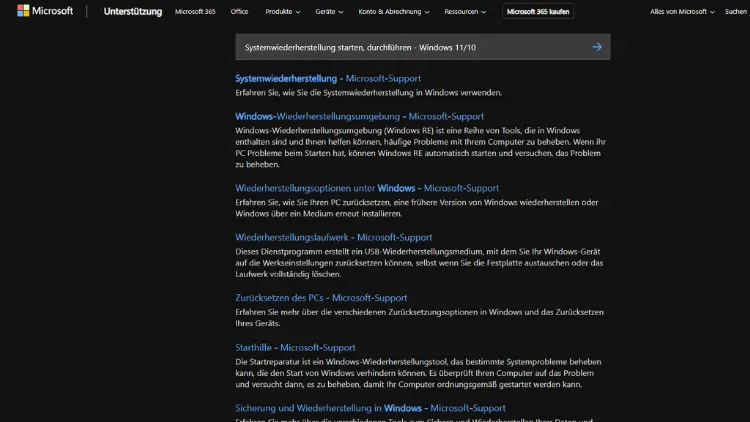The width and height of the screenshot is (750, 422).
Task: Click the Microsoft 365 kaufen button
Action: coord(538,11)
